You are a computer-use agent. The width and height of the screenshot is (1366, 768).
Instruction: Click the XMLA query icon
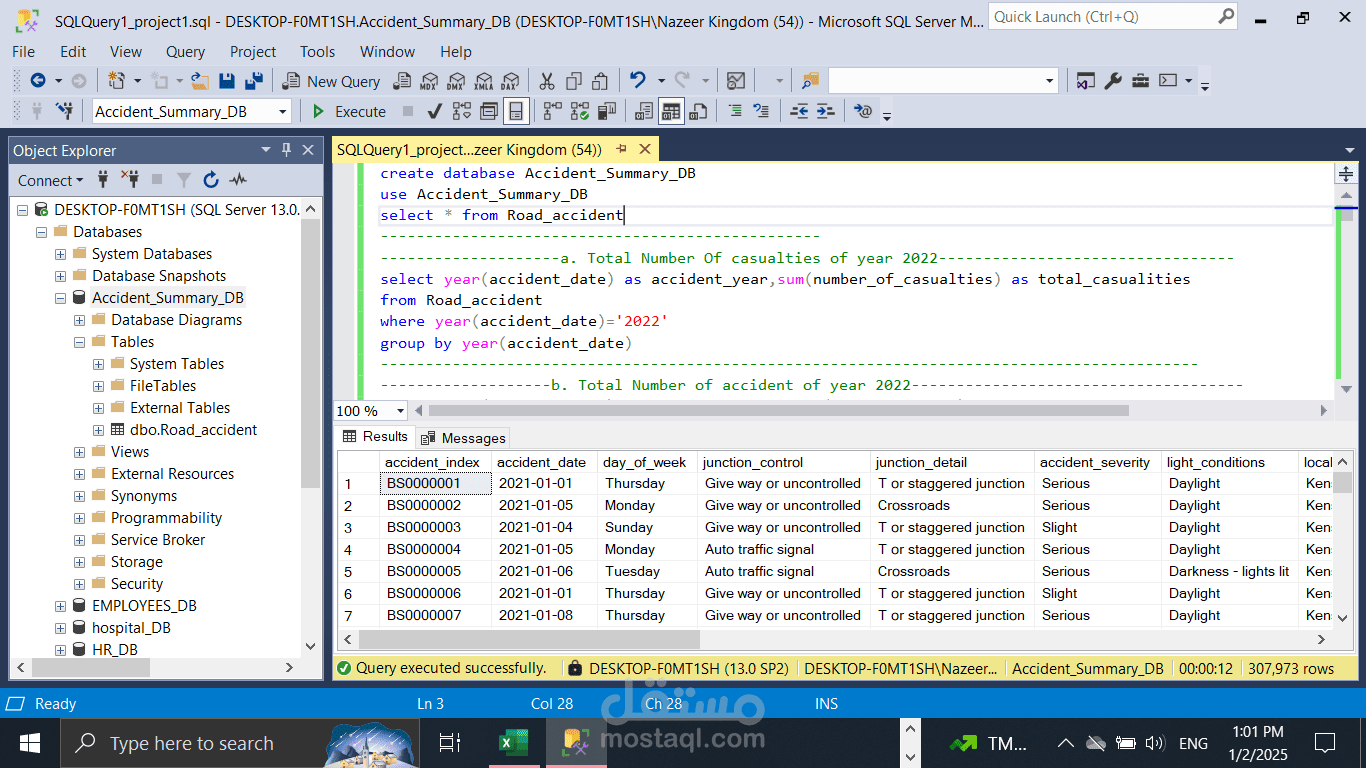(484, 81)
